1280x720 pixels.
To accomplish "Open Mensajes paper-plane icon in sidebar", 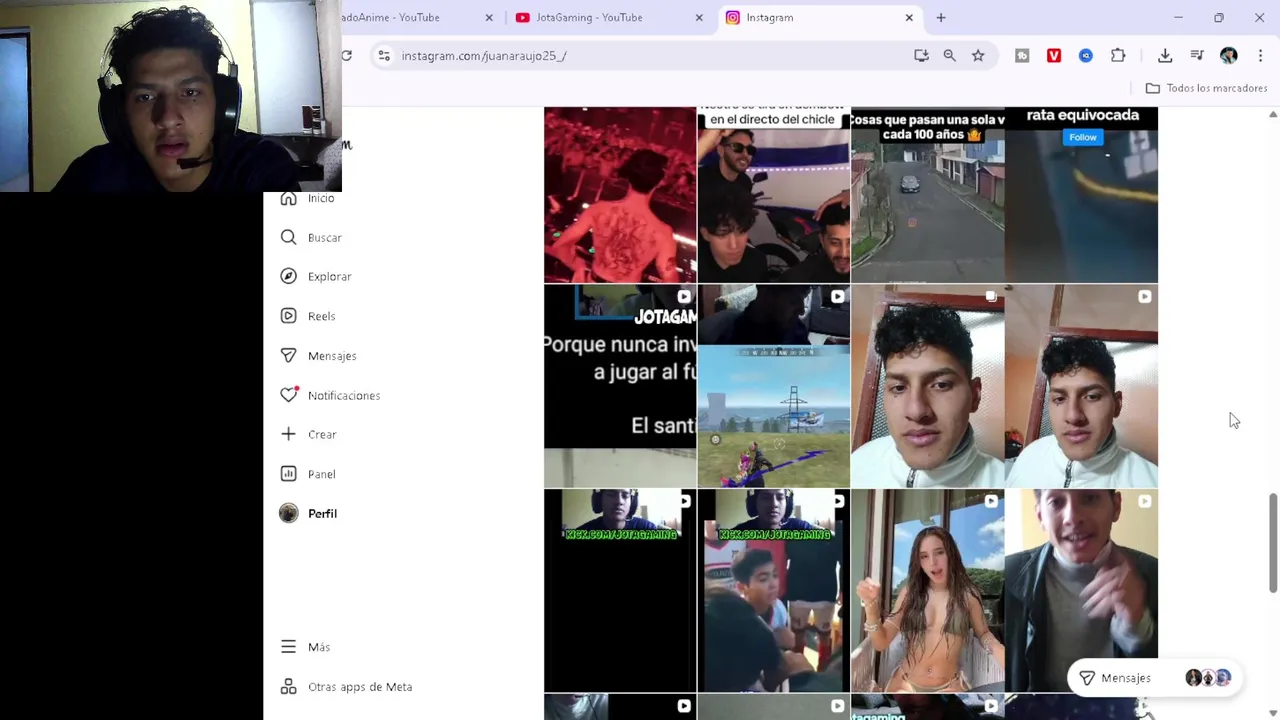I will [x=289, y=355].
